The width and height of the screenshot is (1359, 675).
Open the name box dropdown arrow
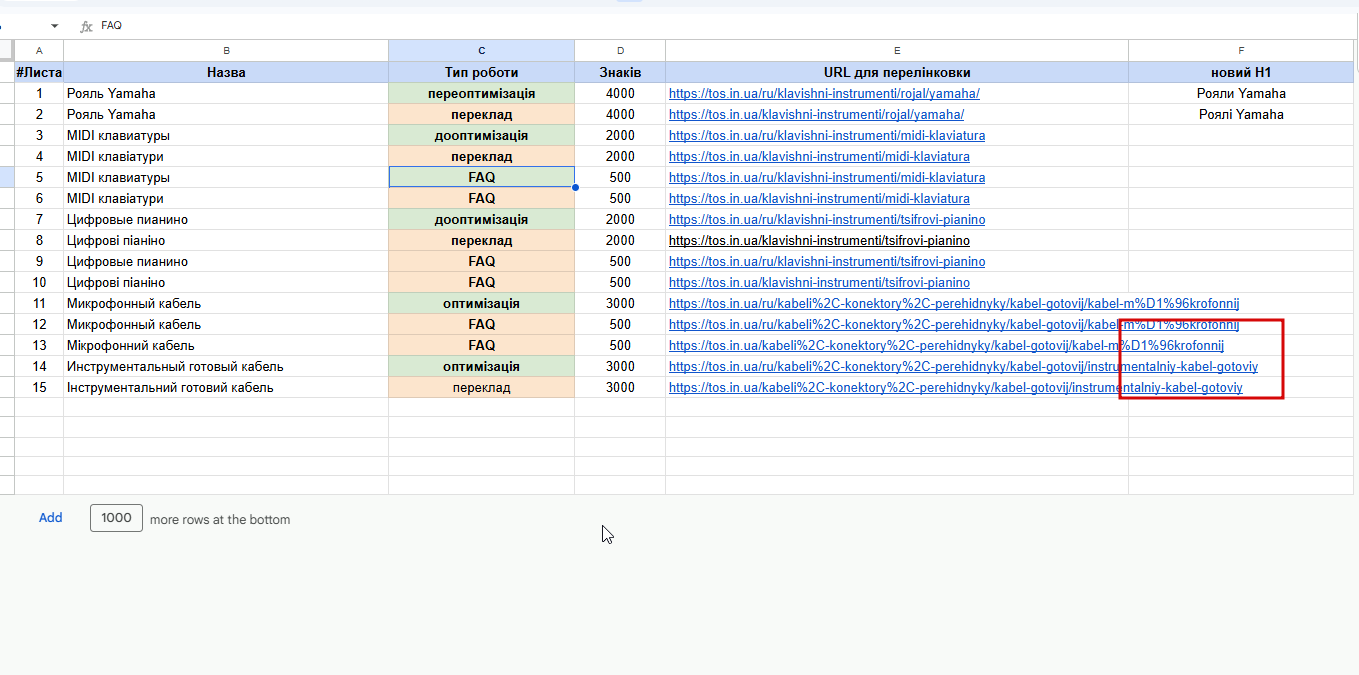pos(54,26)
